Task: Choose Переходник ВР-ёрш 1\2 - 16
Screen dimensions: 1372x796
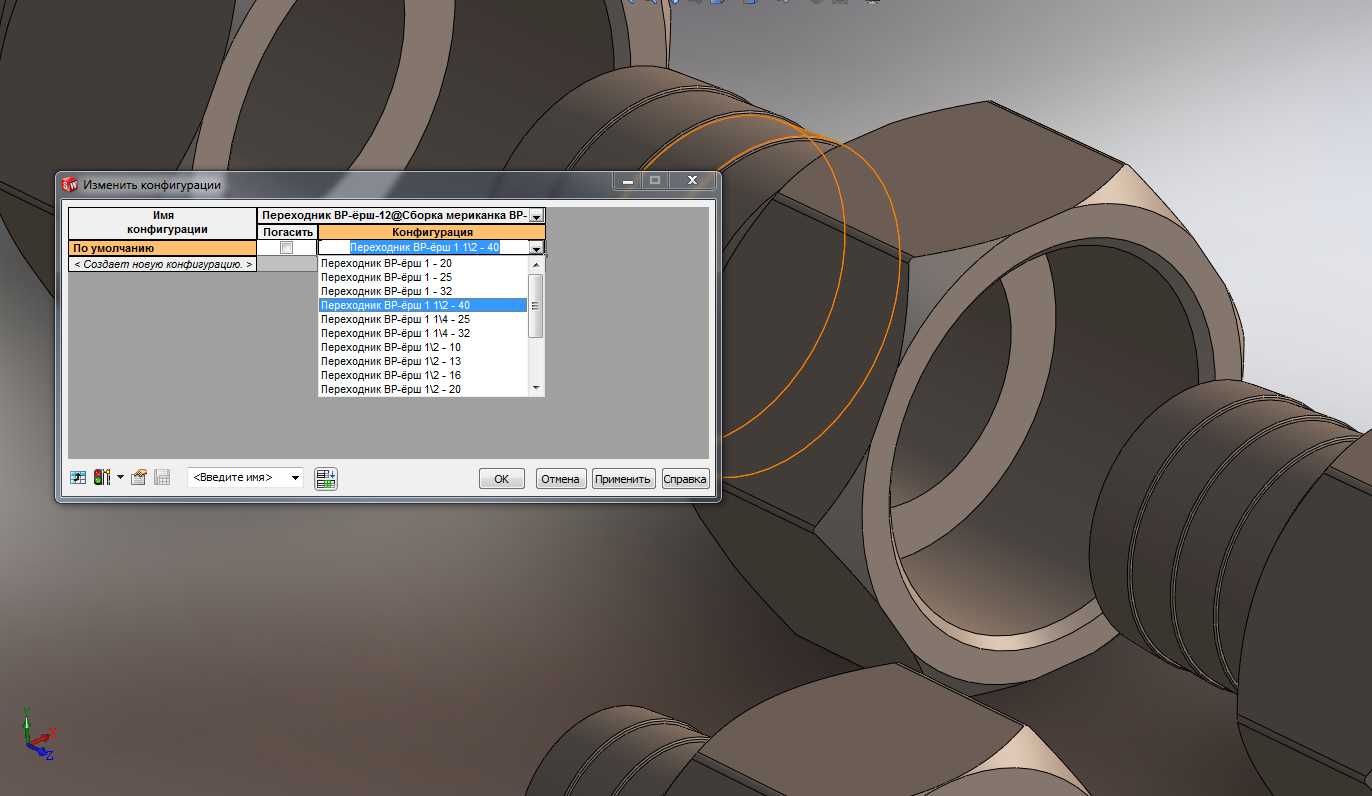Action: point(423,376)
